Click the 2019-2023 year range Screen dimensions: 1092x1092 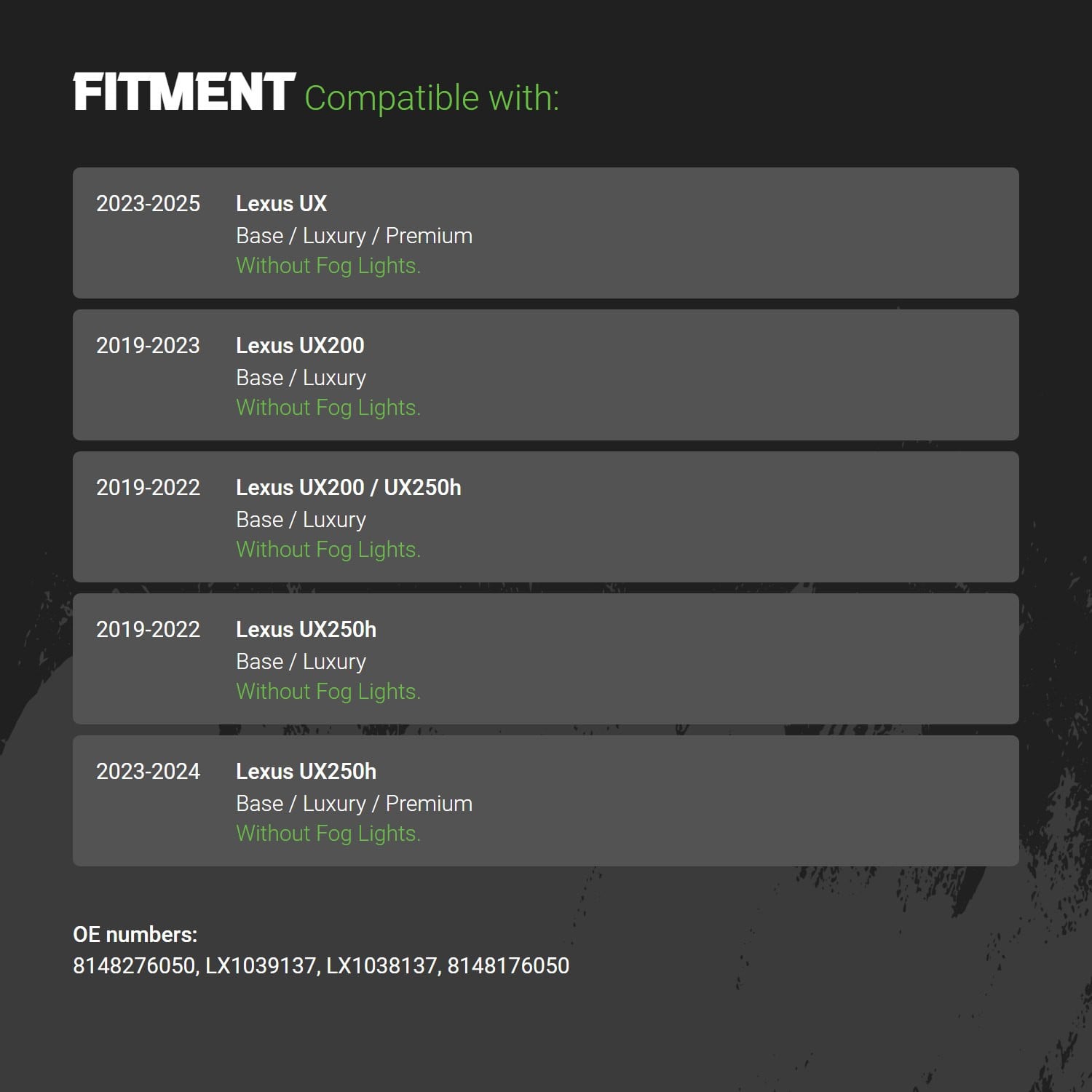click(148, 345)
